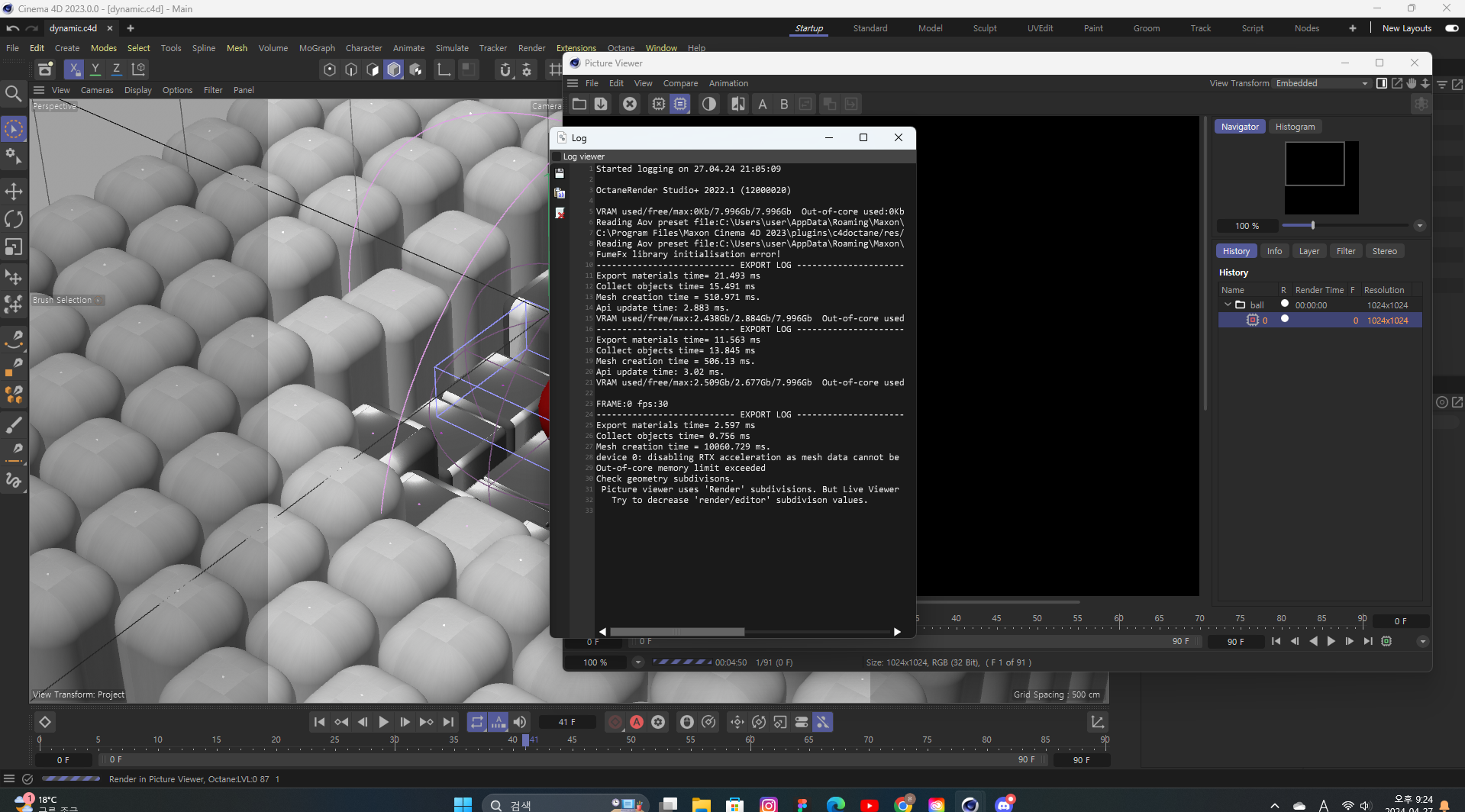Click Picture Viewer A compare button
The image size is (1465, 812).
(762, 105)
